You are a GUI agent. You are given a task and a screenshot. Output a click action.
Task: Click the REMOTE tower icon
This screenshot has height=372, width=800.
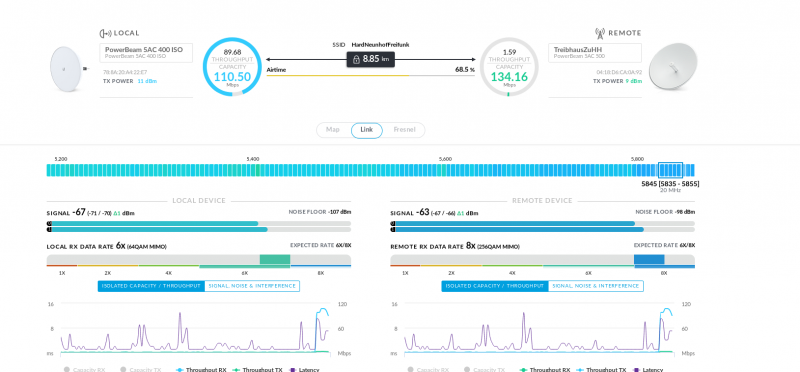click(x=600, y=33)
